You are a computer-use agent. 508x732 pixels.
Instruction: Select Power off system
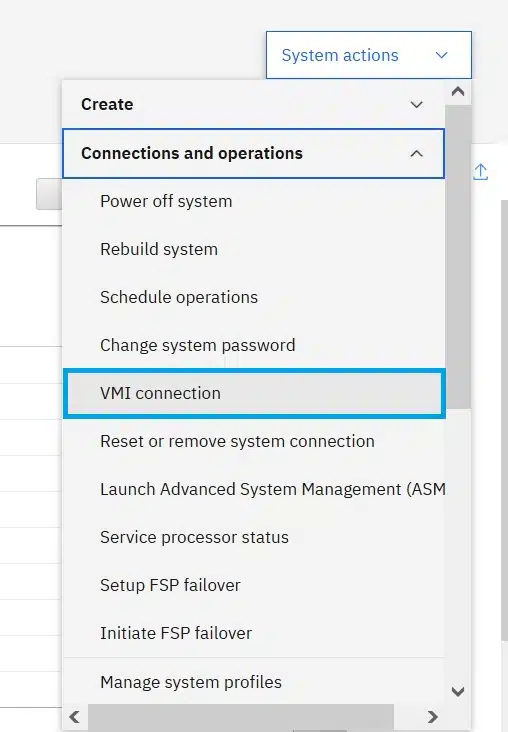point(254,202)
